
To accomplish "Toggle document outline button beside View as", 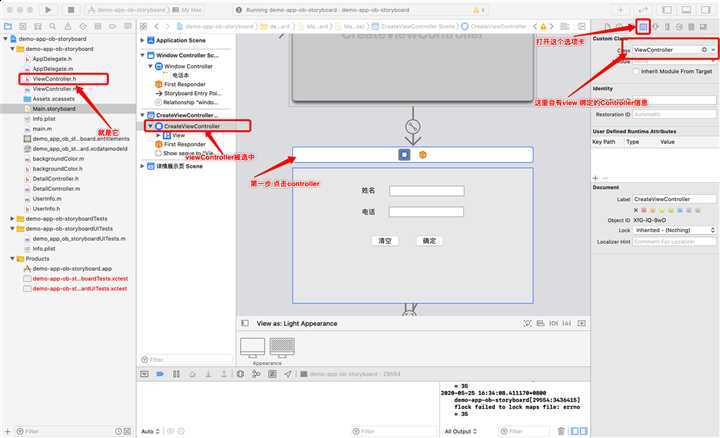I will [245, 323].
